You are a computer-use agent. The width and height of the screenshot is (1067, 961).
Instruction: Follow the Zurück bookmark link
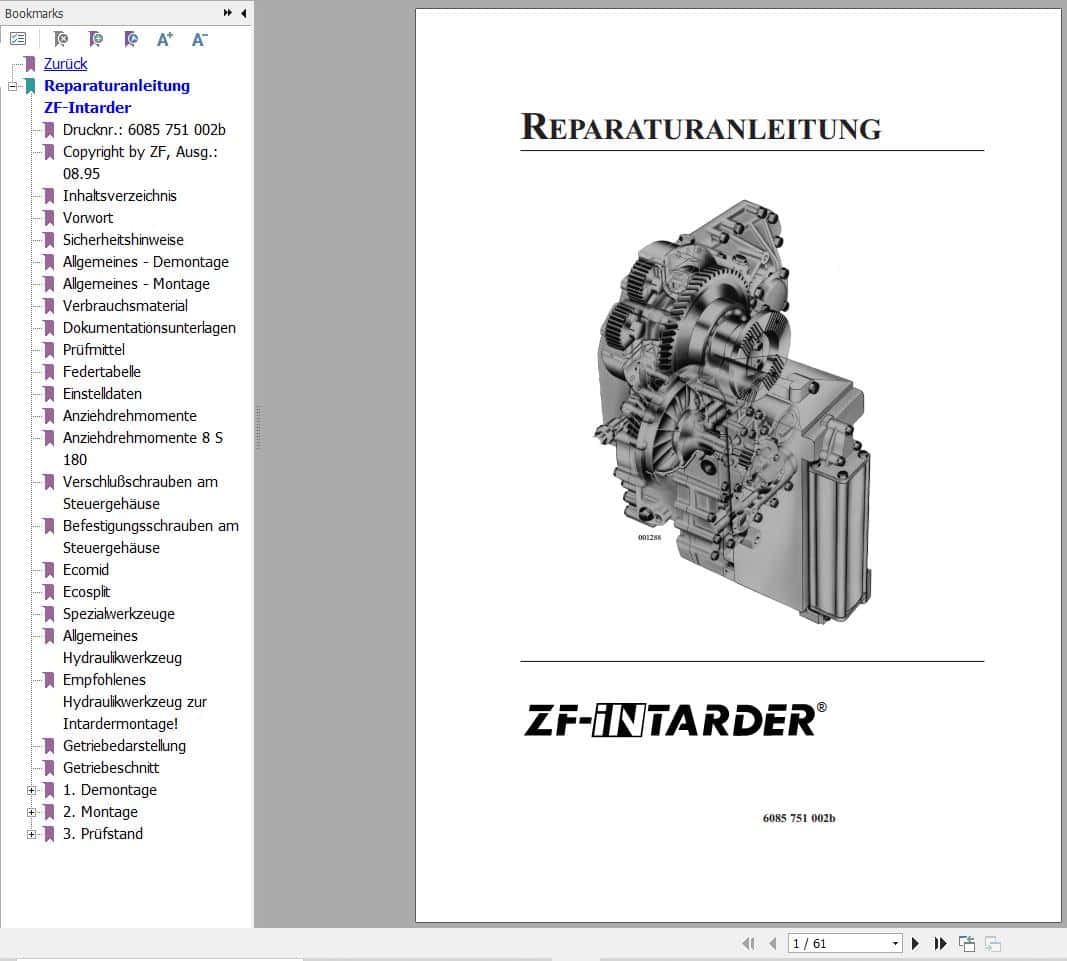65,64
